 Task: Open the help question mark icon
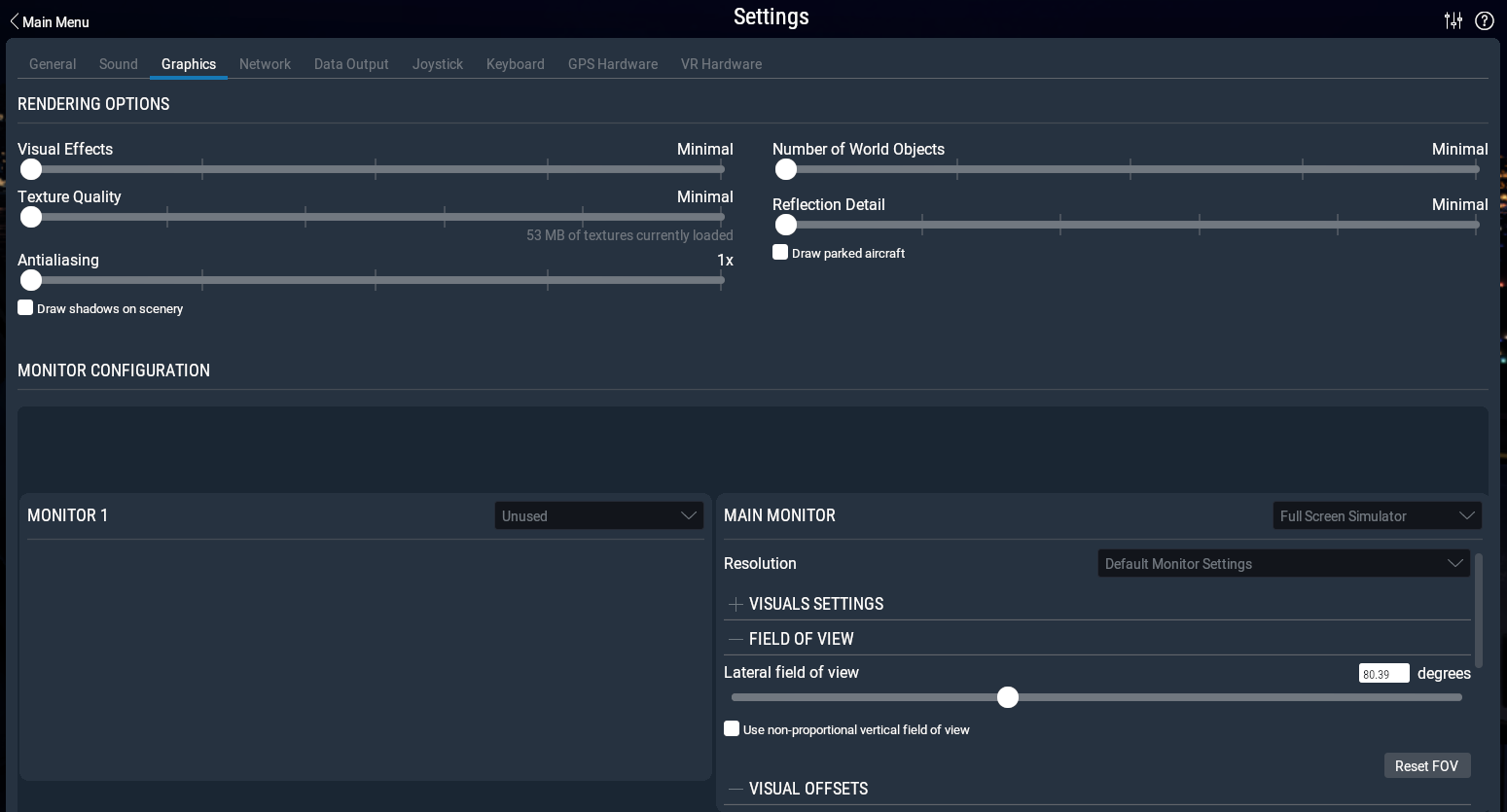(1485, 20)
